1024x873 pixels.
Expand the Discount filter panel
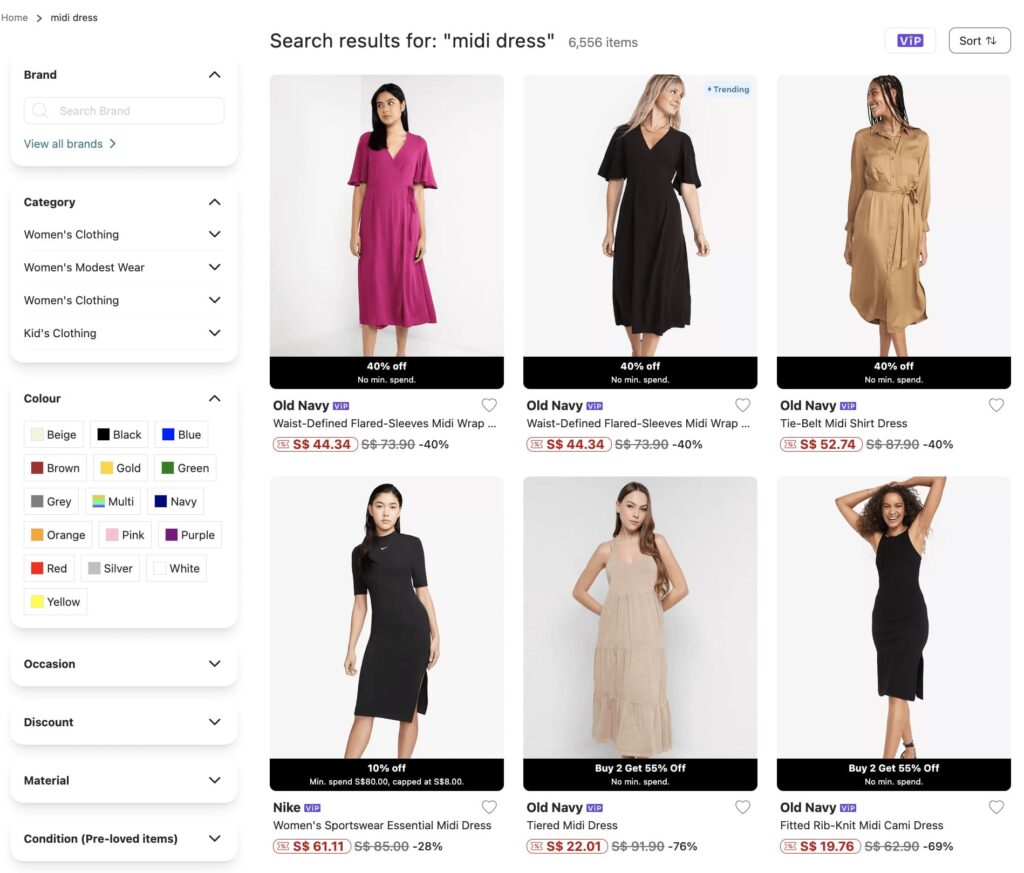124,722
